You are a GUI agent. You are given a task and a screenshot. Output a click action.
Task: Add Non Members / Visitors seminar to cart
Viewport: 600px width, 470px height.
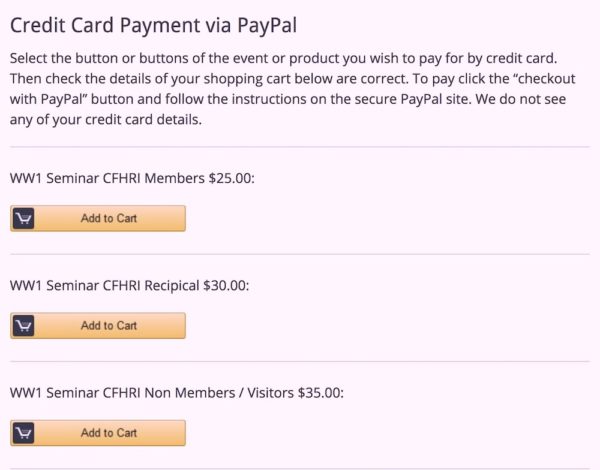(109, 433)
